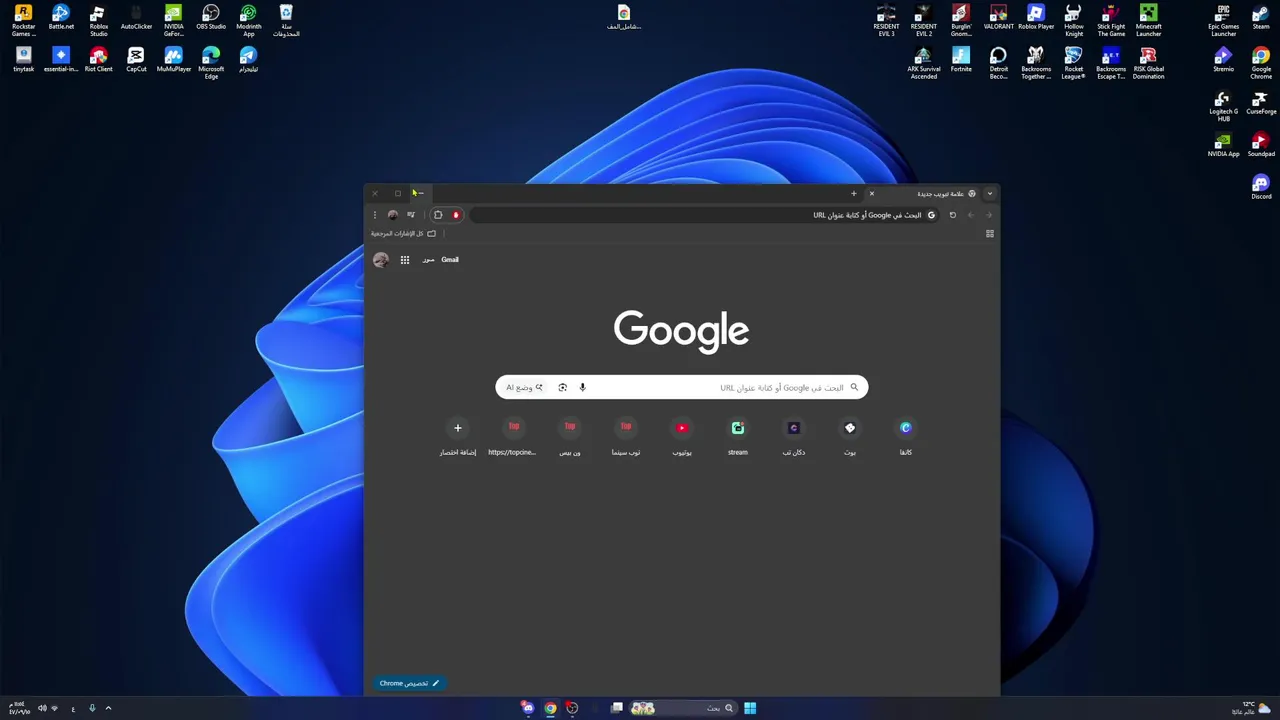Viewport: 1280px width, 720px height.
Task: Open the بوت shortcut tile
Action: coord(850,436)
